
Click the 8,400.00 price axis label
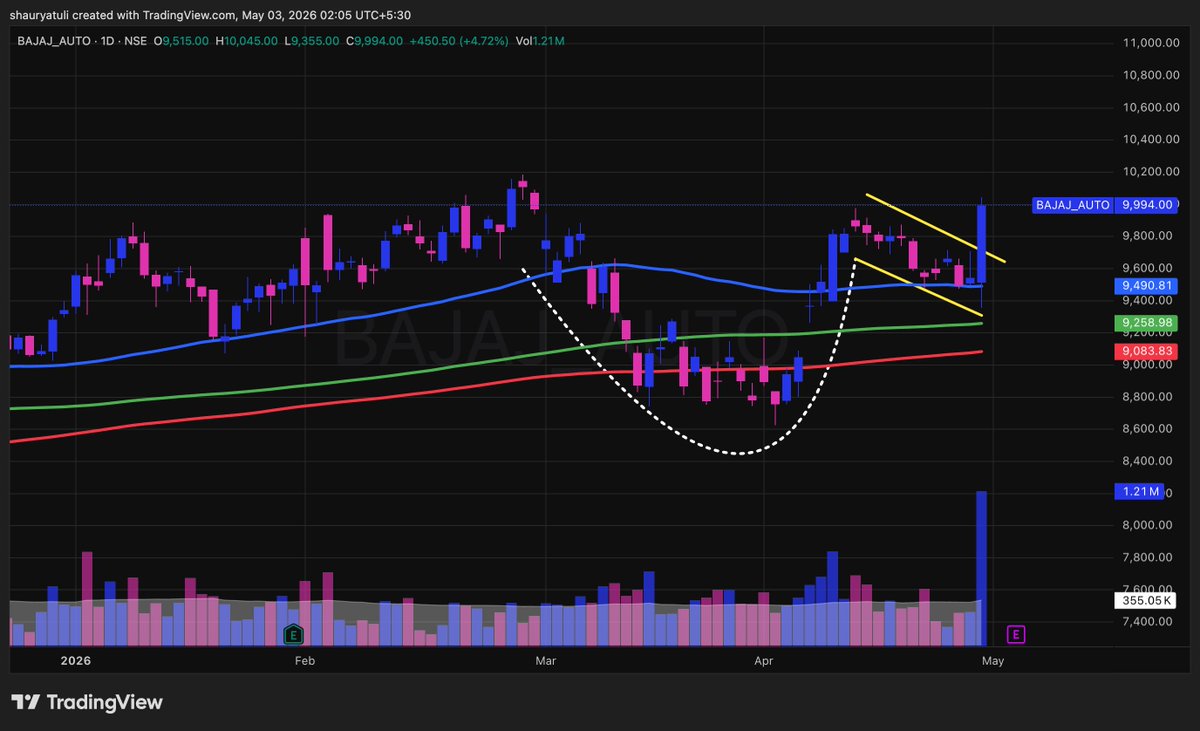click(1149, 461)
